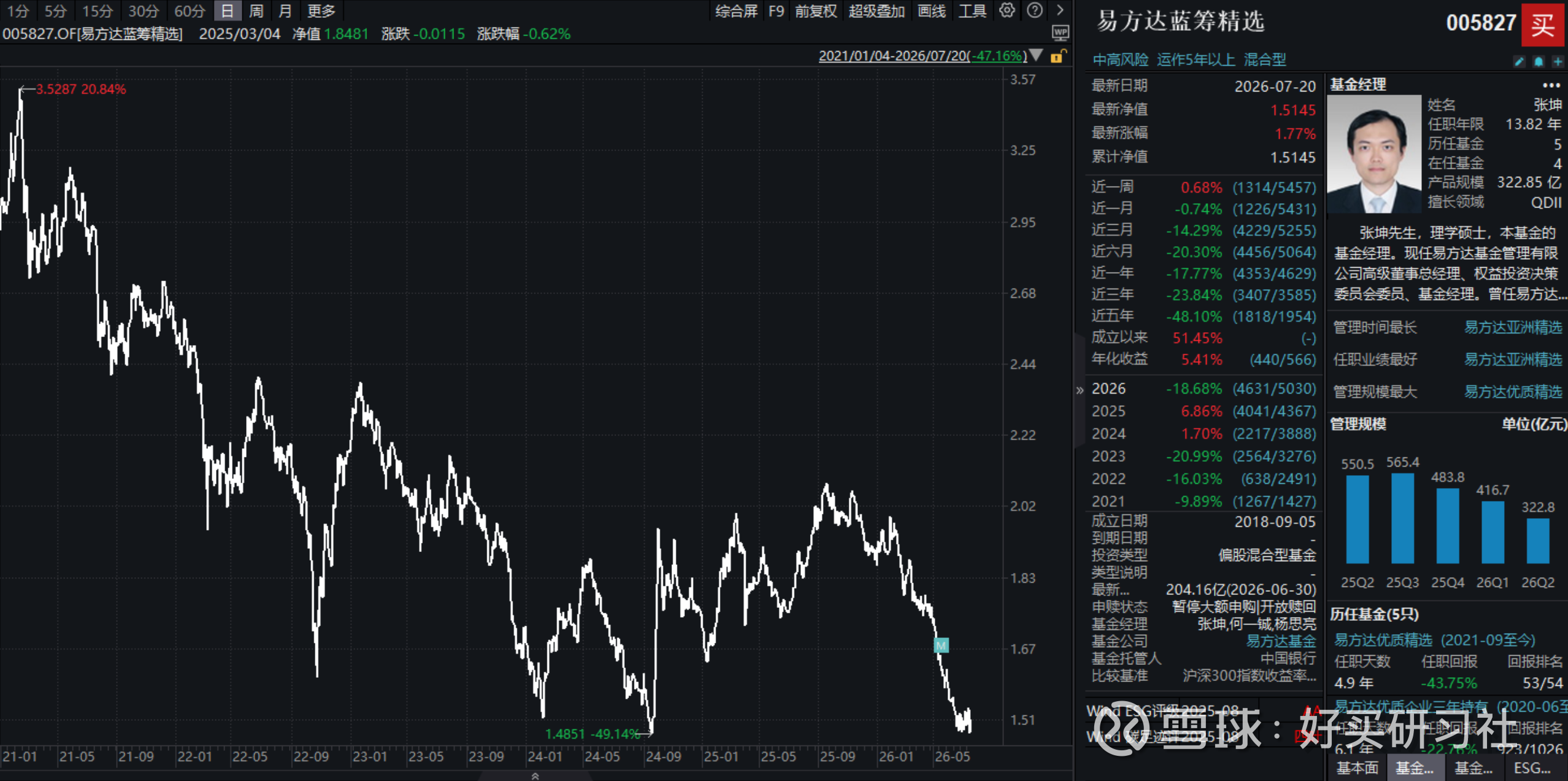The image size is (1568, 781).
Task: Open the 前复权 adjustment dropdown
Action: 816,11
